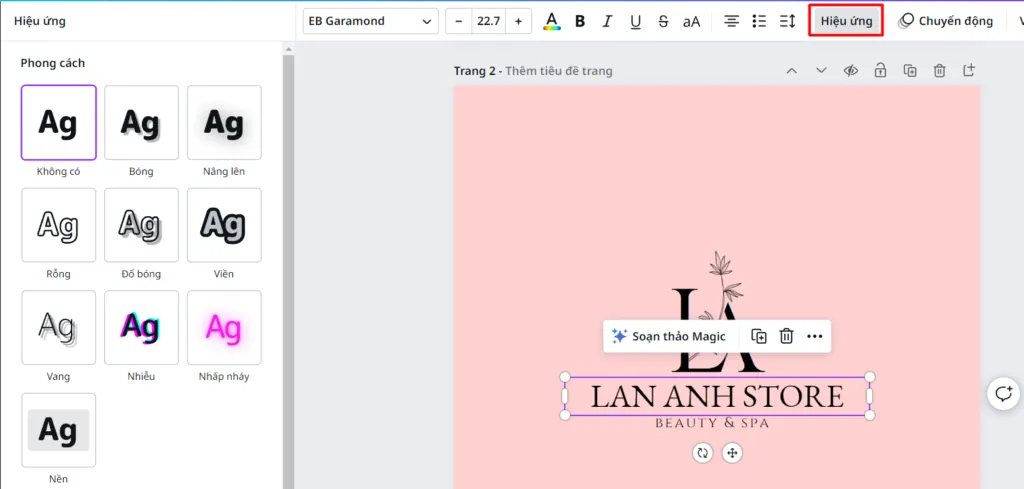Open Chuyển động animation options
This screenshot has width=1024, height=489.
pyautogui.click(x=946, y=21)
